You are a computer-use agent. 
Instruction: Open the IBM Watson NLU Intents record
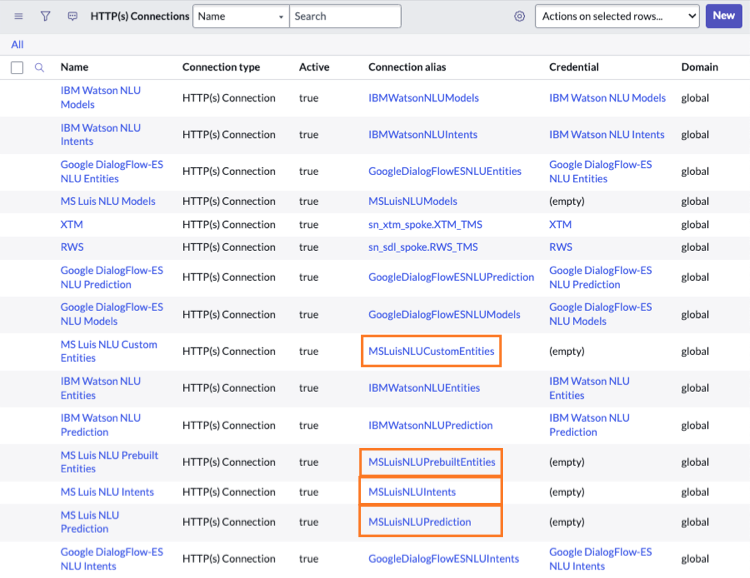[100, 134]
